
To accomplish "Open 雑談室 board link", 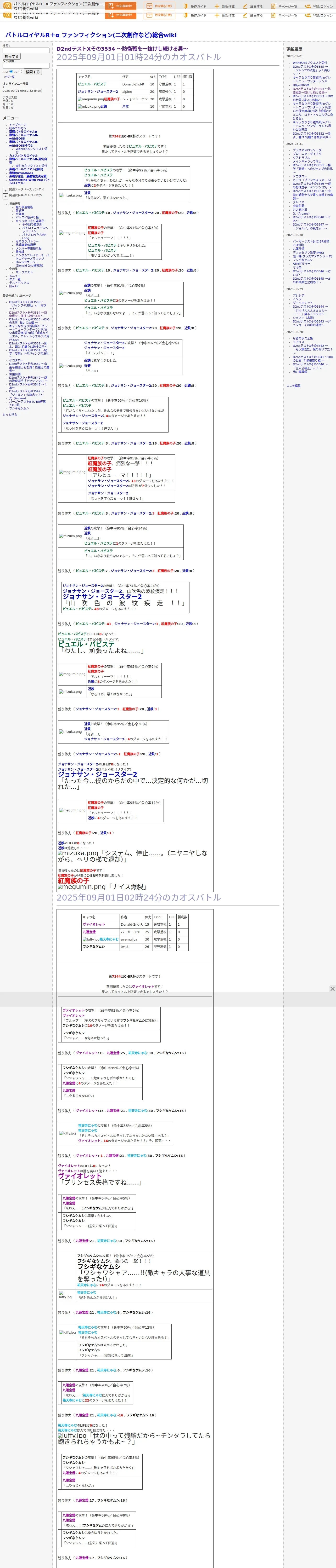I will point(20,211).
